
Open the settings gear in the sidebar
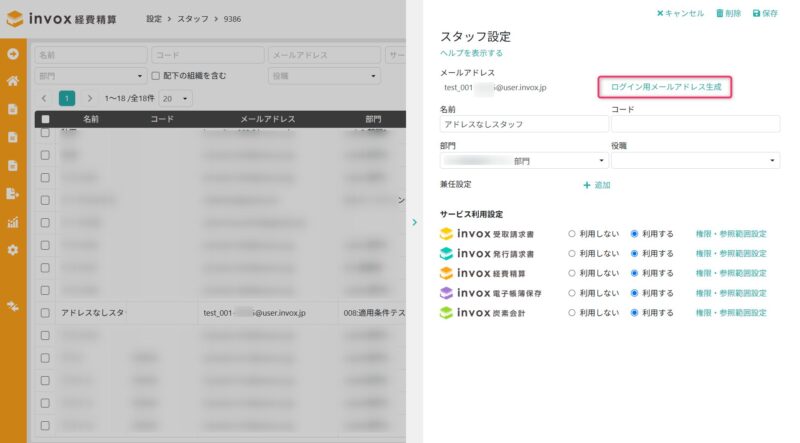pyautogui.click(x=13, y=250)
